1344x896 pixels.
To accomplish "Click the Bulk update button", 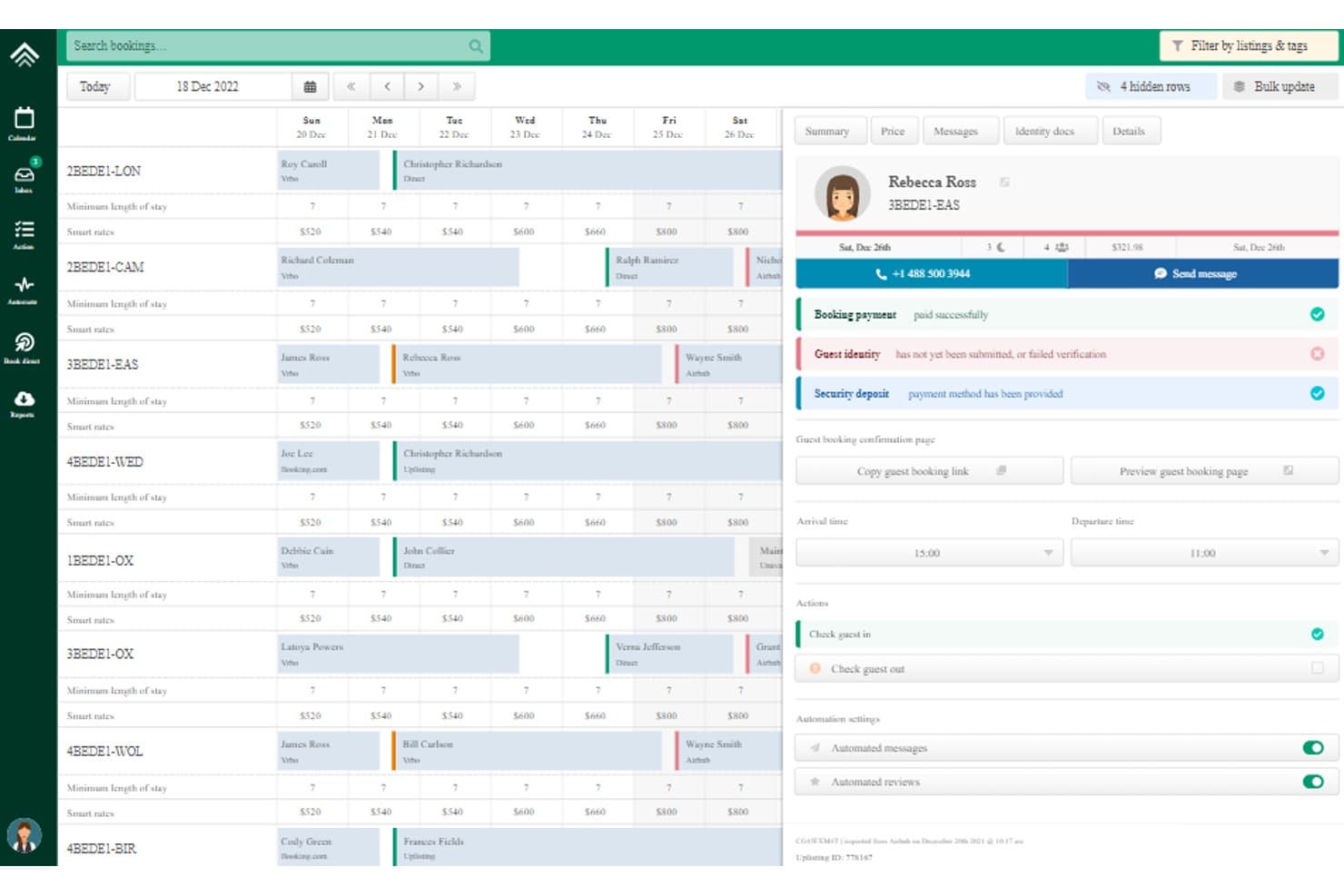I will click(1280, 87).
